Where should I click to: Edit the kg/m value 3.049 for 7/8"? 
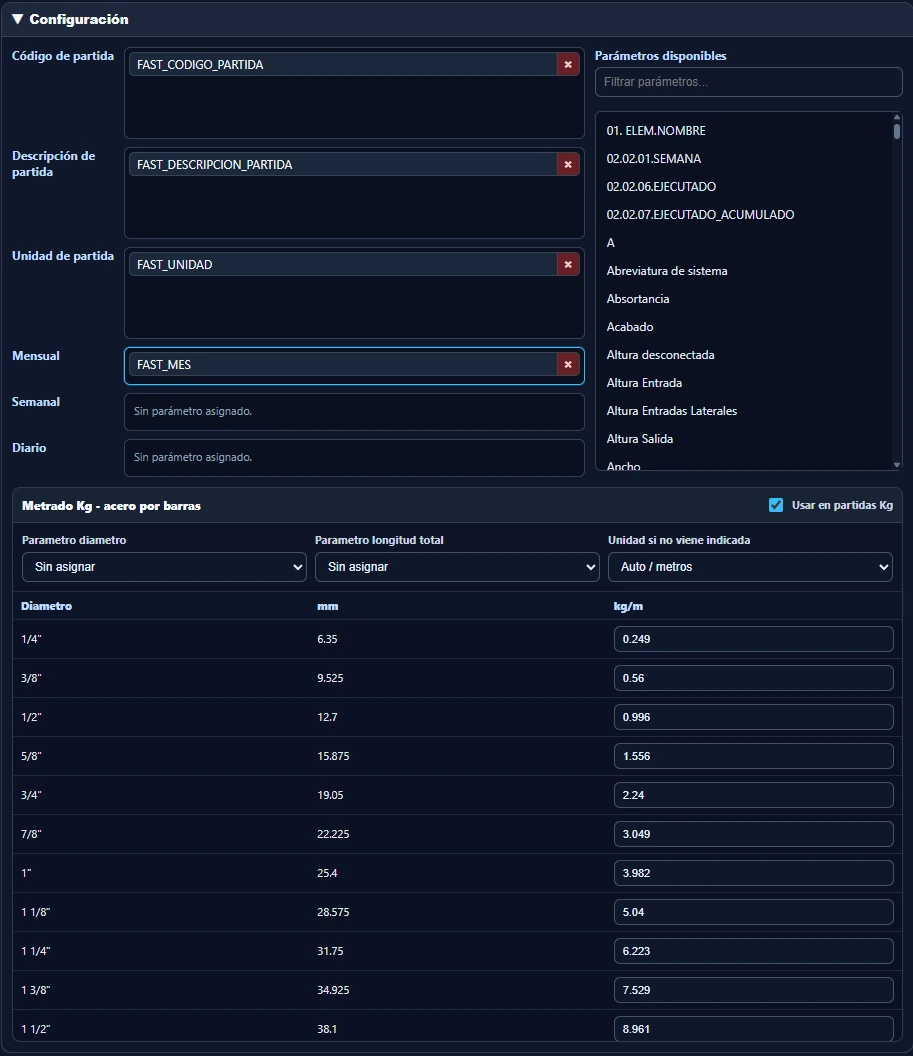[x=753, y=834]
